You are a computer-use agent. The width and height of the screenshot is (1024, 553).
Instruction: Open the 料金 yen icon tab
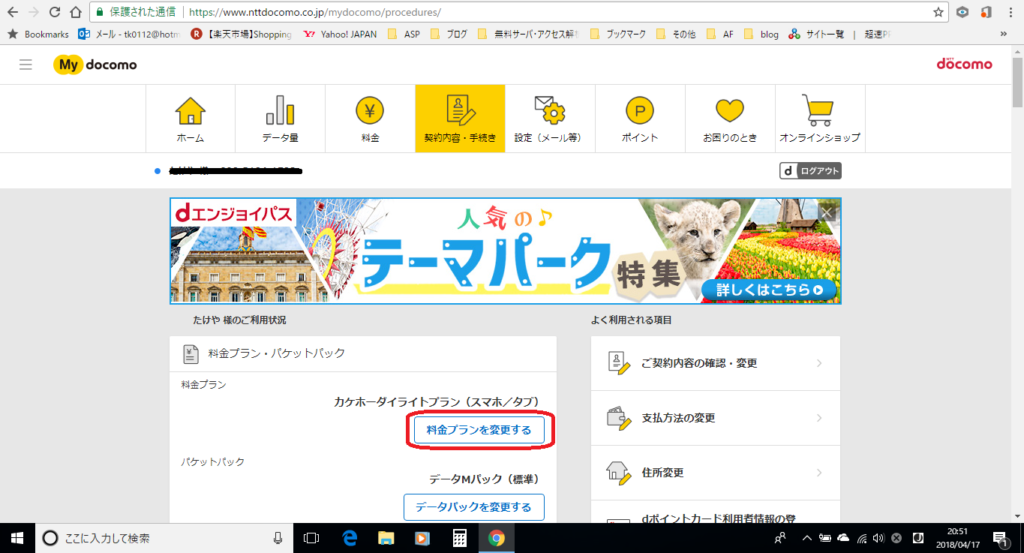pyautogui.click(x=370, y=119)
